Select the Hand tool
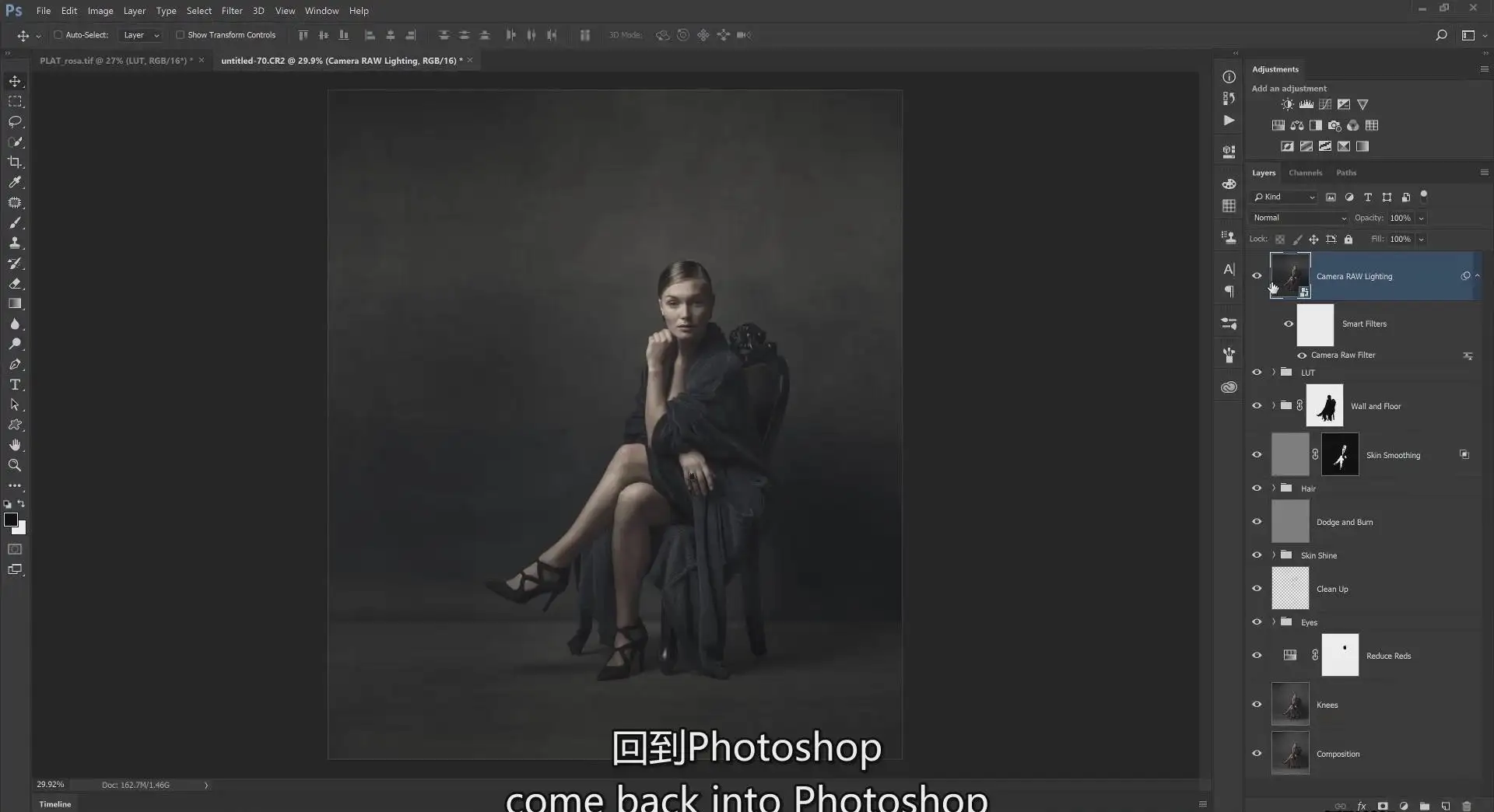Viewport: 1494px width, 812px height. click(15, 445)
